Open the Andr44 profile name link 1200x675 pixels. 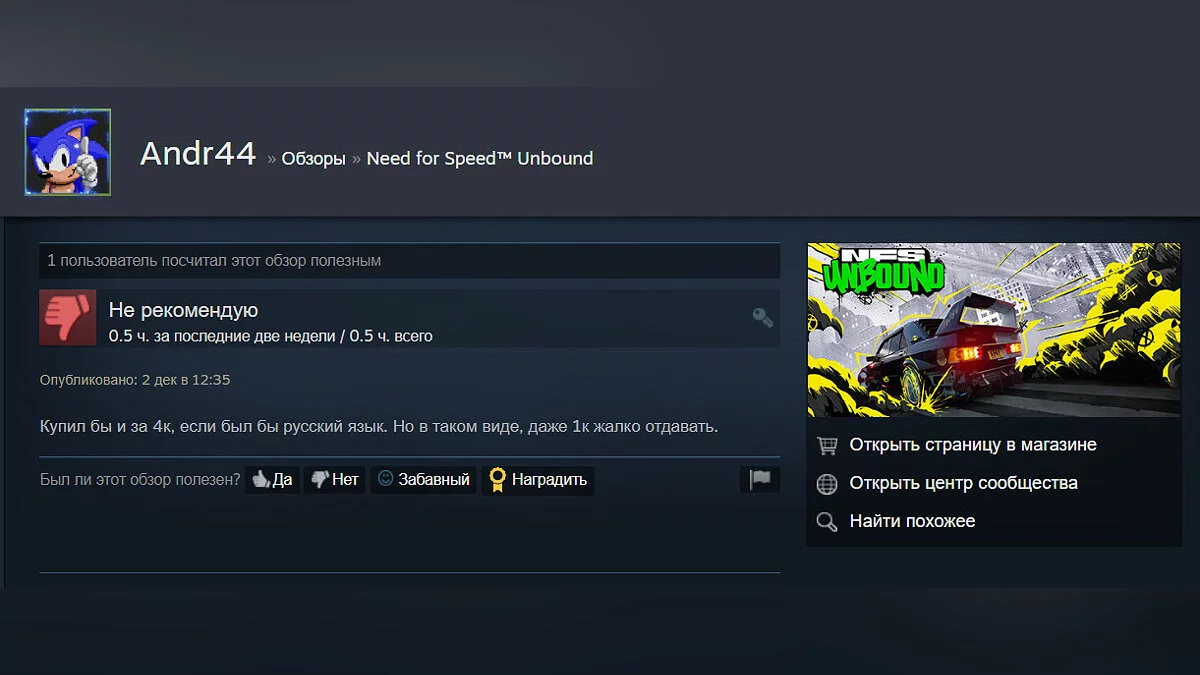198,154
